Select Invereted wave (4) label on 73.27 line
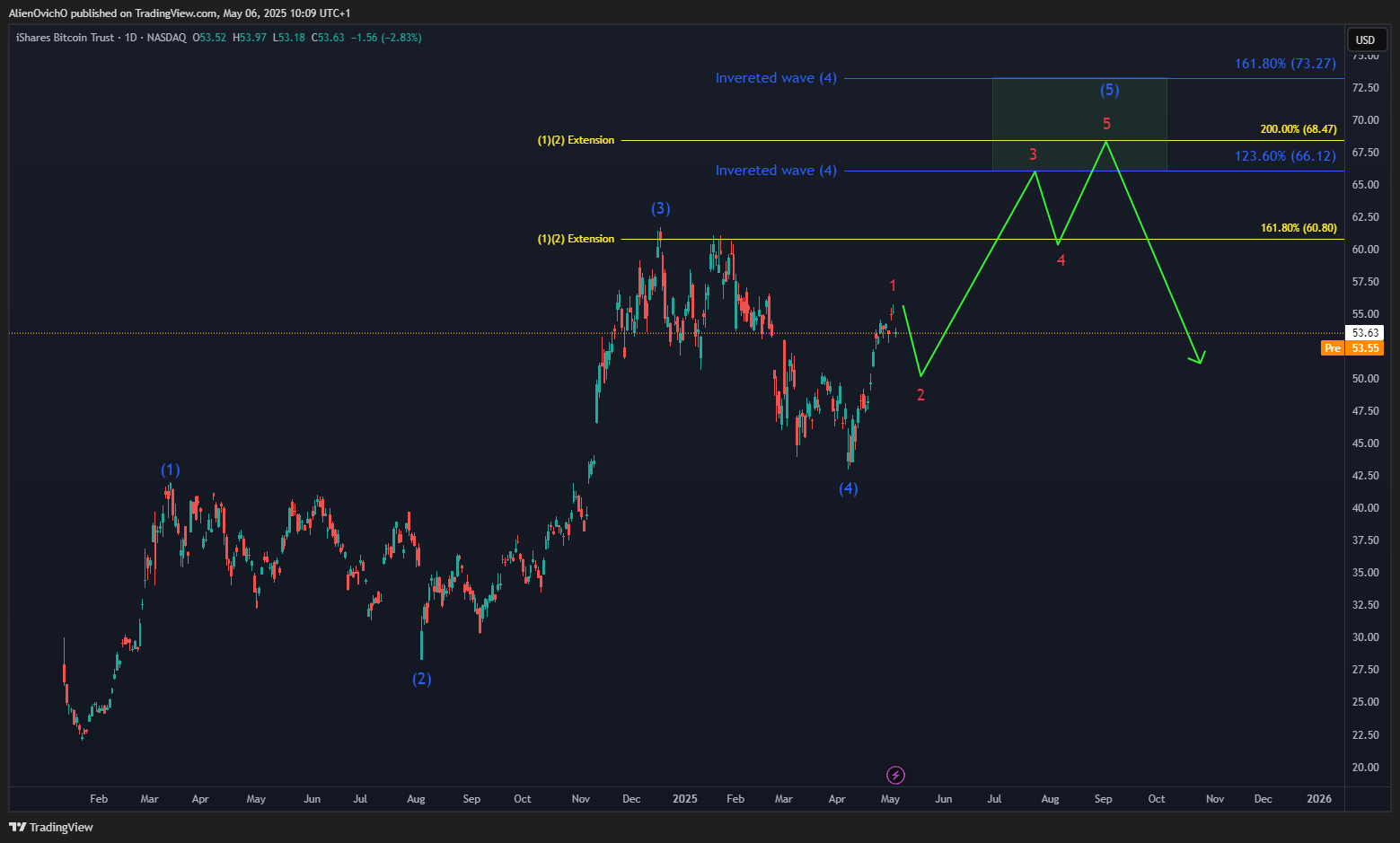 click(x=776, y=78)
